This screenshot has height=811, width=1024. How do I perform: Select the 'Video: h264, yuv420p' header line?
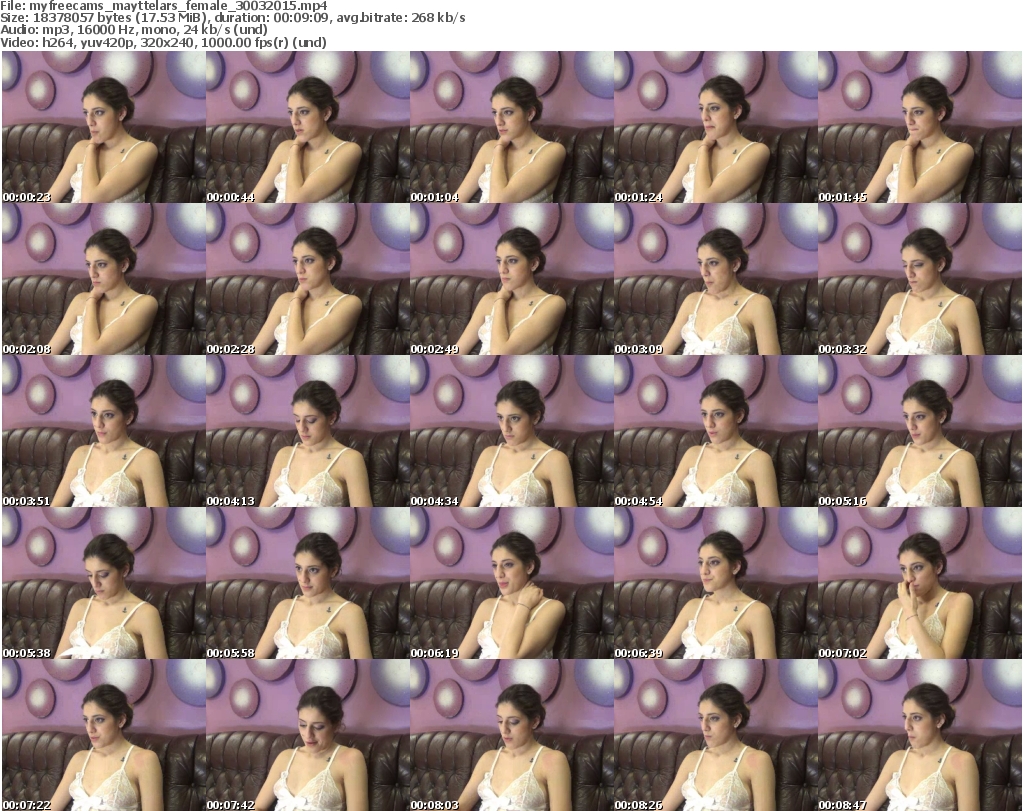pos(163,42)
